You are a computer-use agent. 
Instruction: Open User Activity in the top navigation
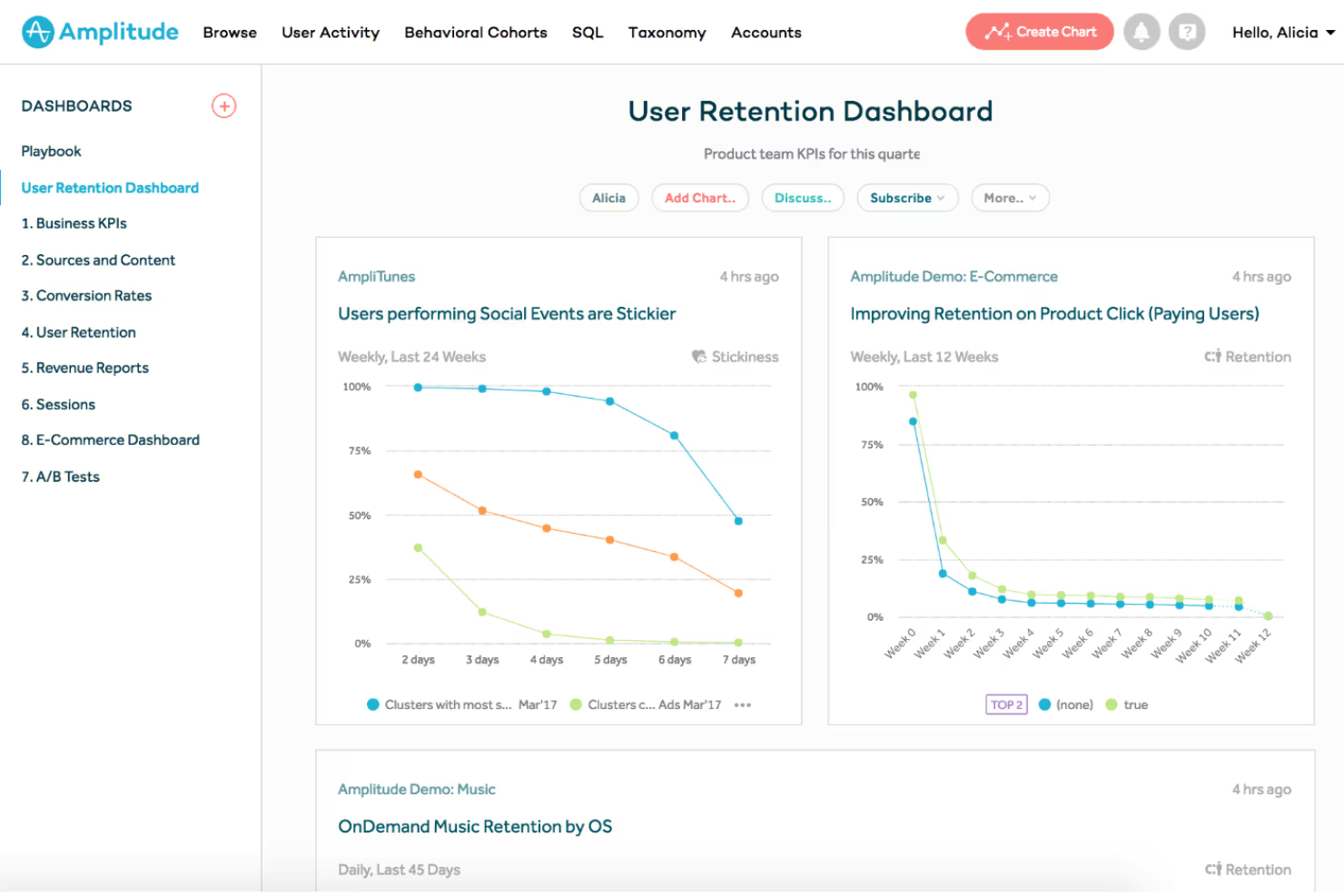coord(331,33)
